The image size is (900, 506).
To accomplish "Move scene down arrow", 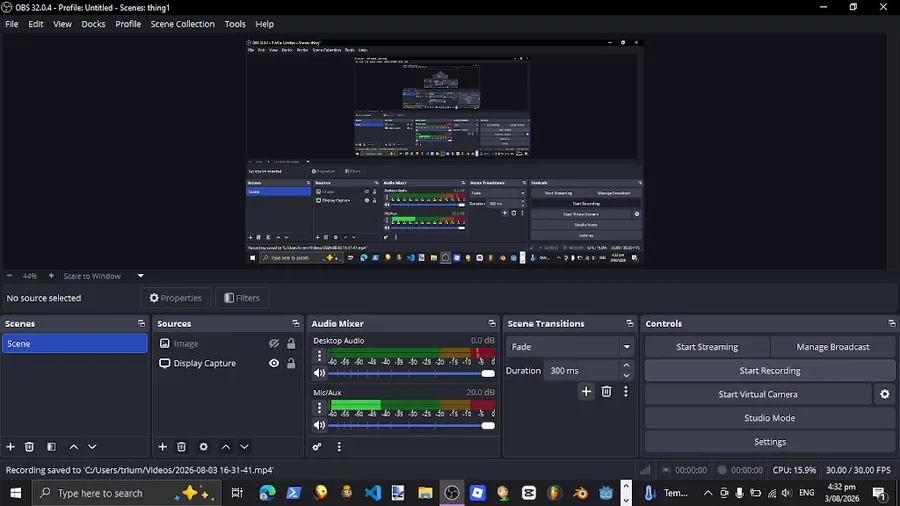I will tap(92, 446).
